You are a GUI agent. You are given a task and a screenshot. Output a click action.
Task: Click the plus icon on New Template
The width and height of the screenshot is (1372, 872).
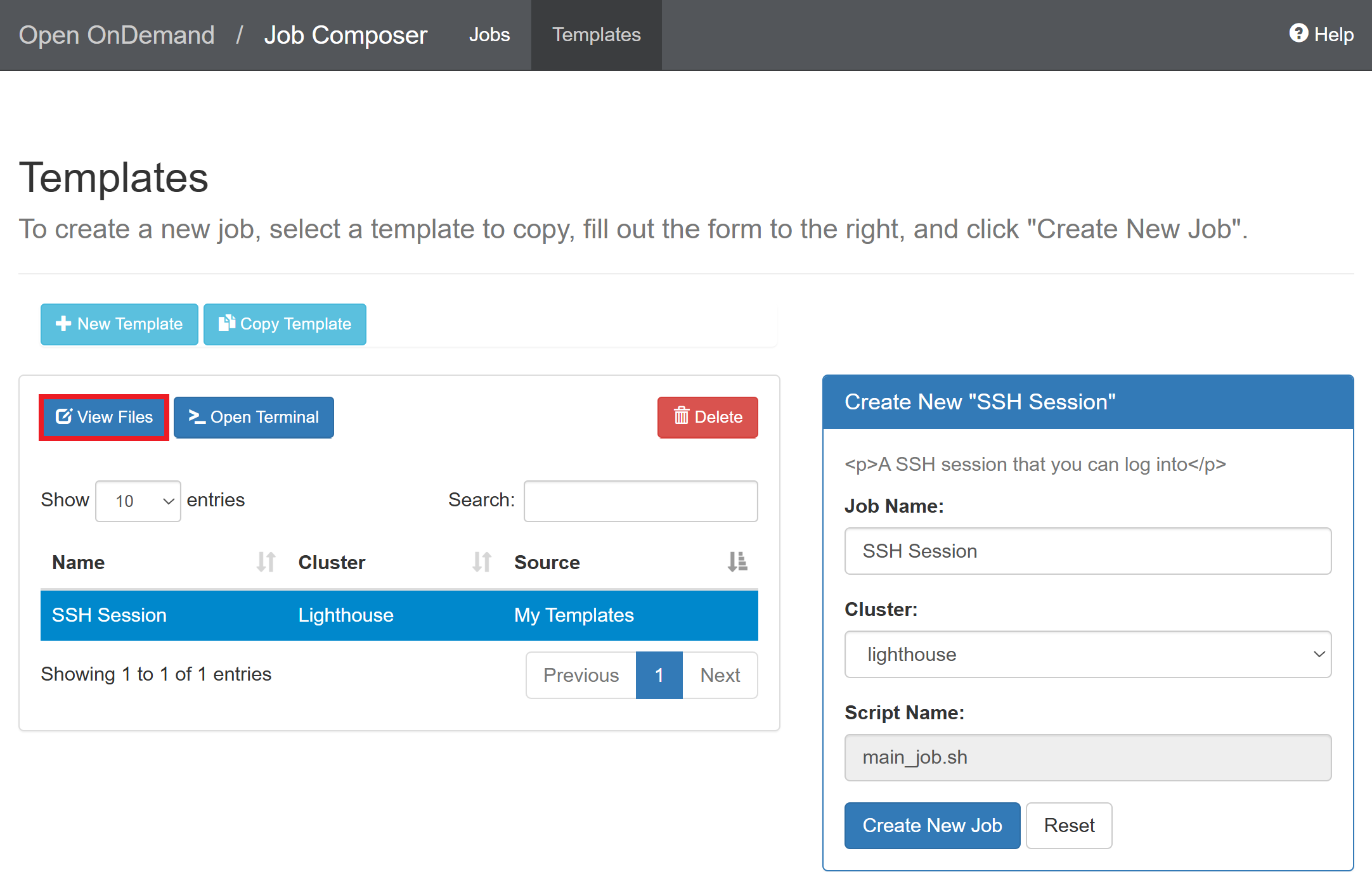pyautogui.click(x=63, y=324)
